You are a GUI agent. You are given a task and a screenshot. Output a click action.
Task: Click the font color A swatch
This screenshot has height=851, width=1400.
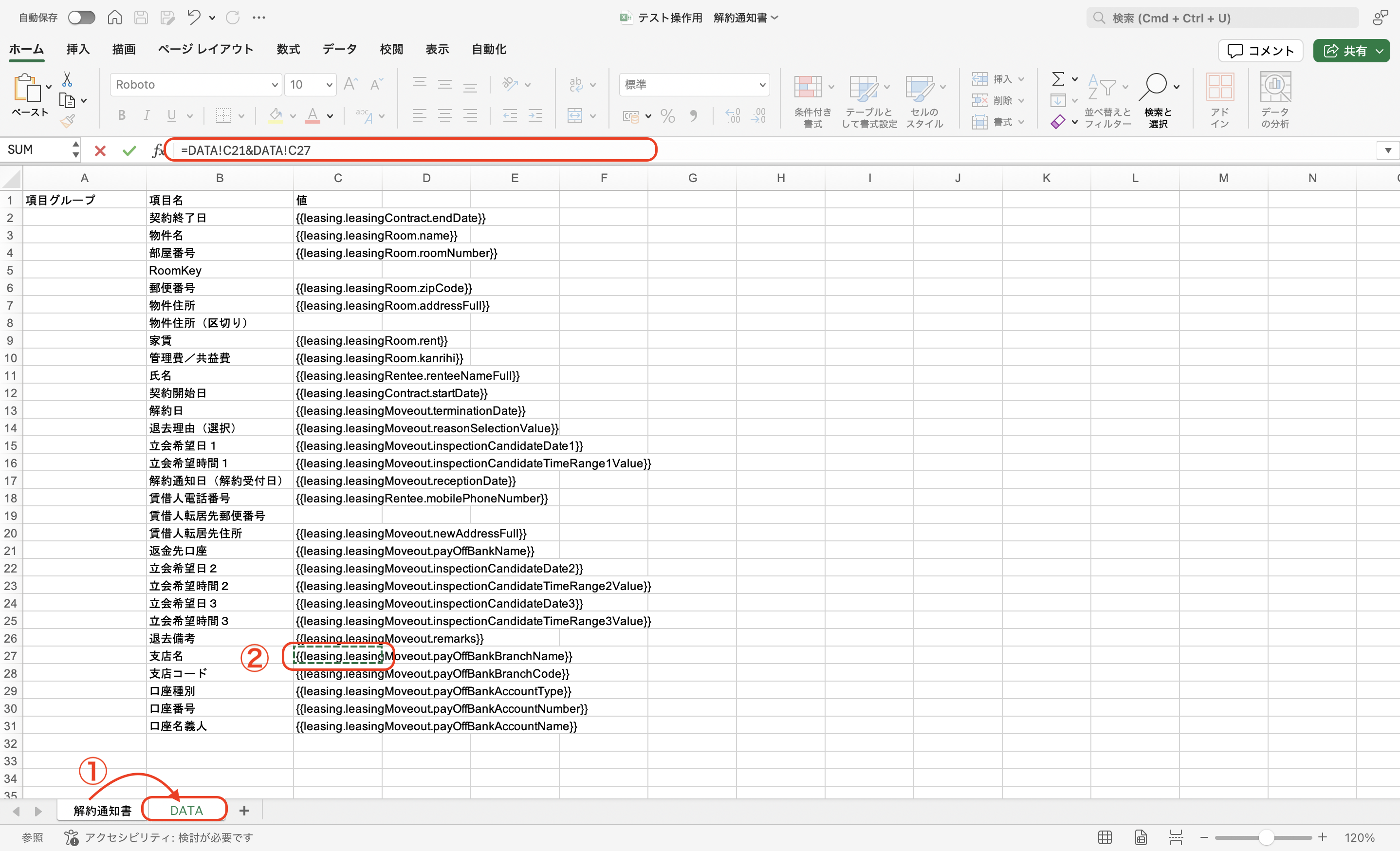(313, 115)
